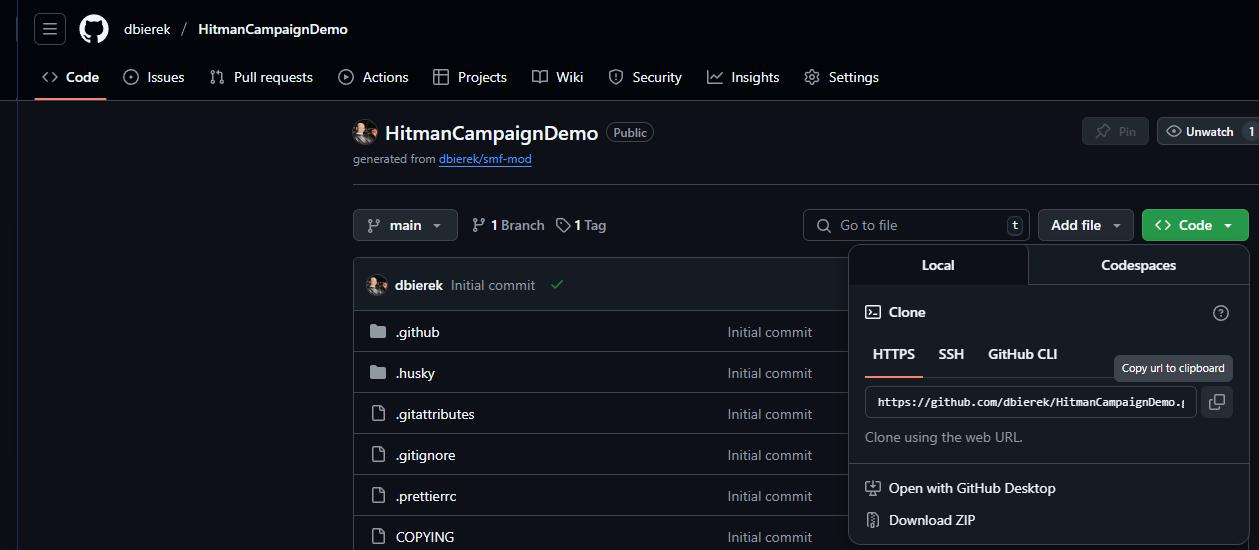Open the repository Settings tab
This screenshot has width=1259, height=550.
coord(842,77)
